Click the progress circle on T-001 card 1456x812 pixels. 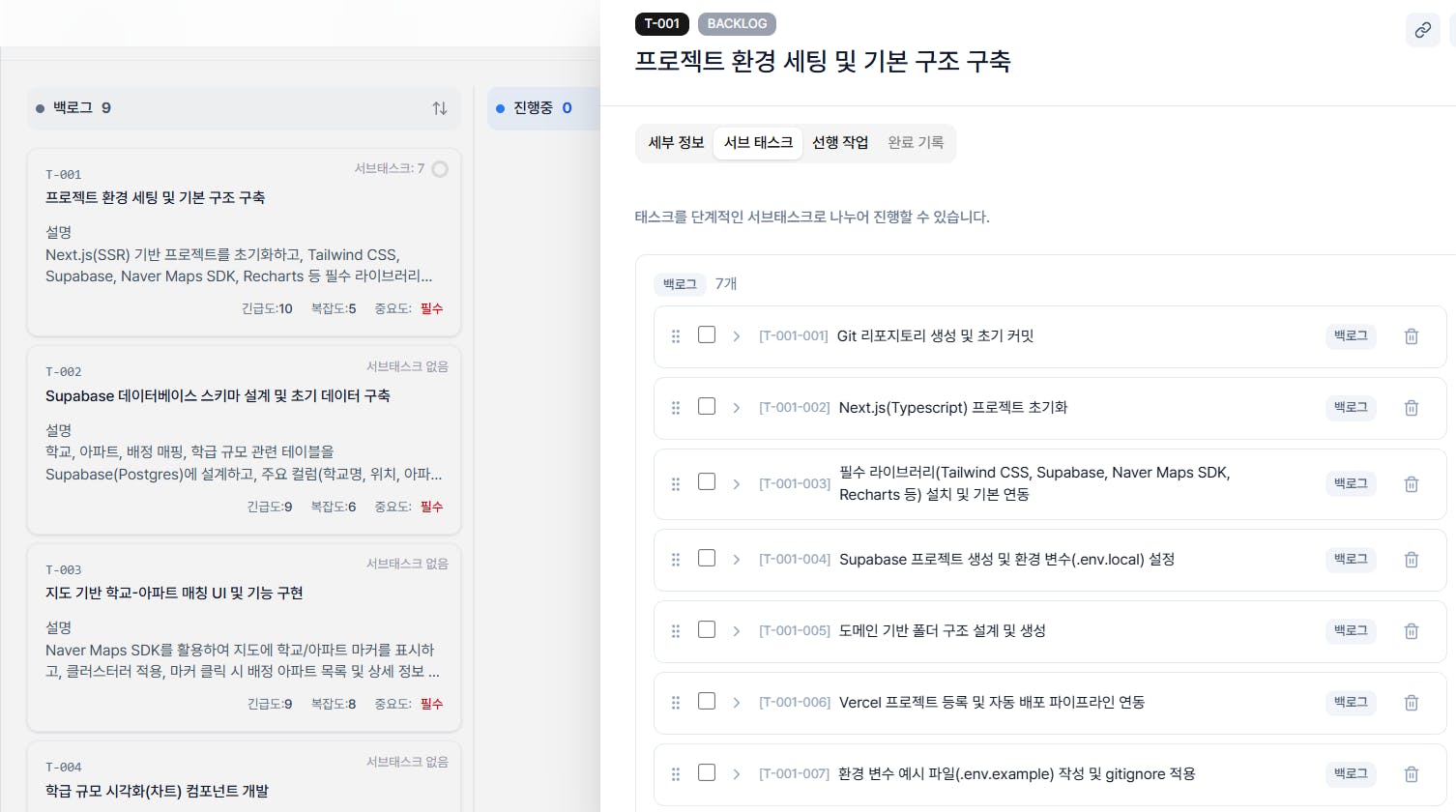pos(440,168)
